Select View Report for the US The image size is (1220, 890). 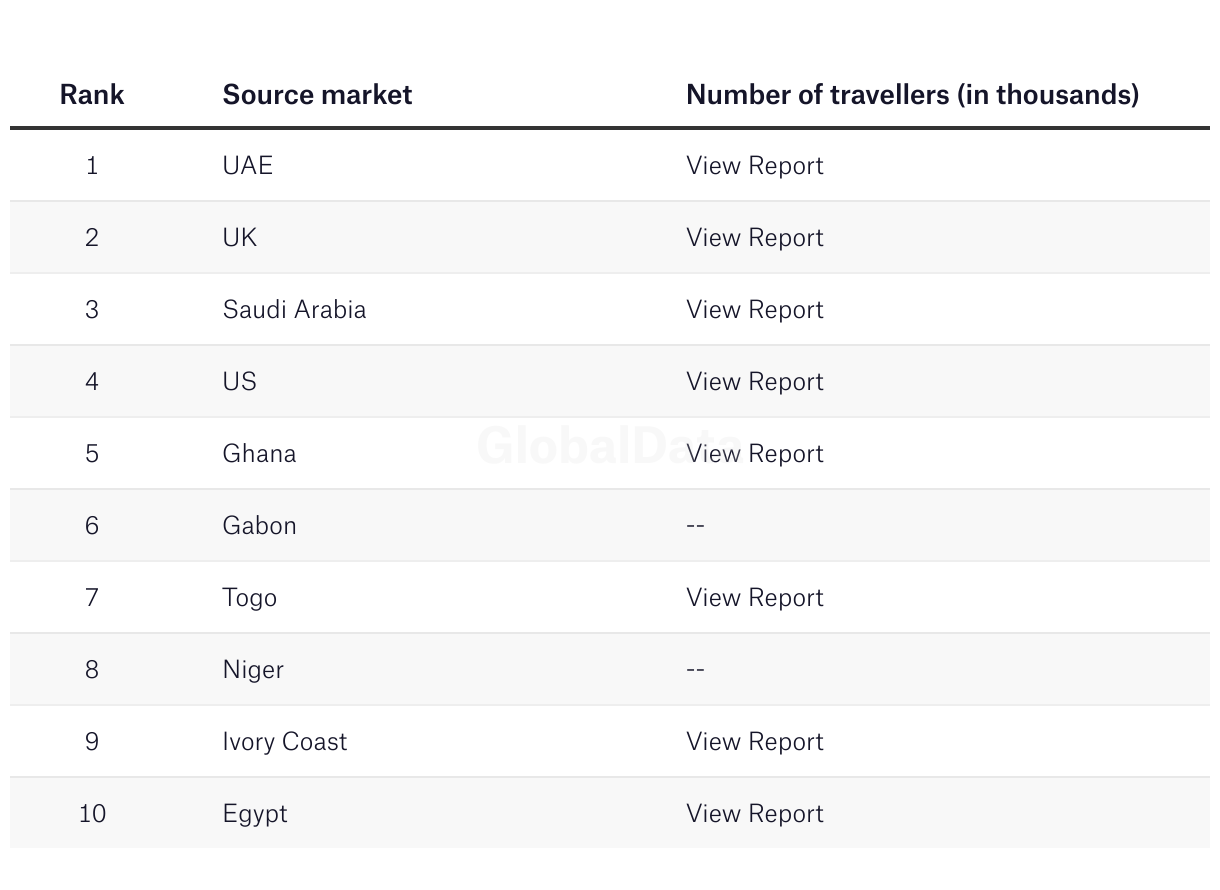pyautogui.click(x=754, y=382)
